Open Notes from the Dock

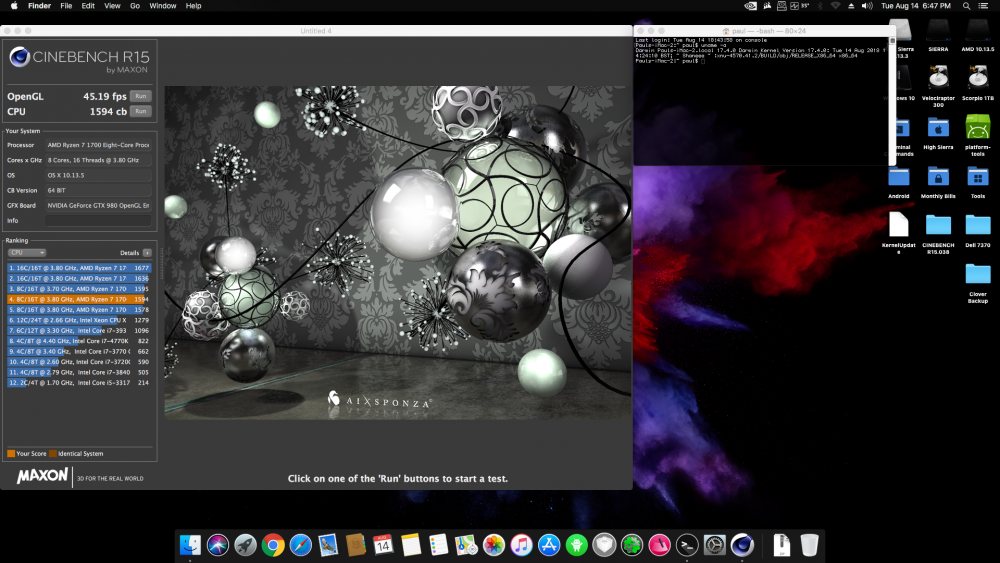pyautogui.click(x=411, y=545)
